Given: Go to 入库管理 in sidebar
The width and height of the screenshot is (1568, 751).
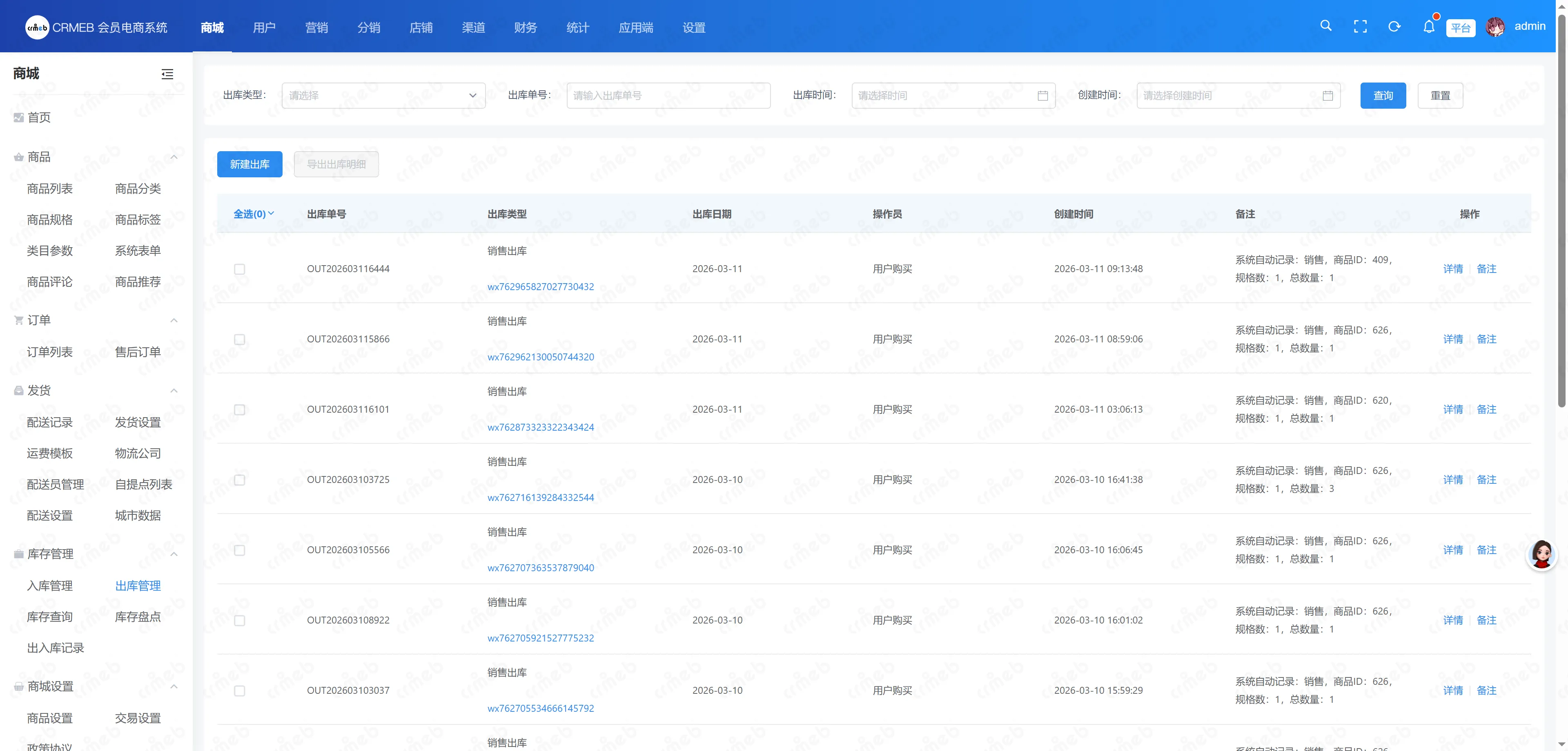Looking at the screenshot, I should (x=50, y=586).
